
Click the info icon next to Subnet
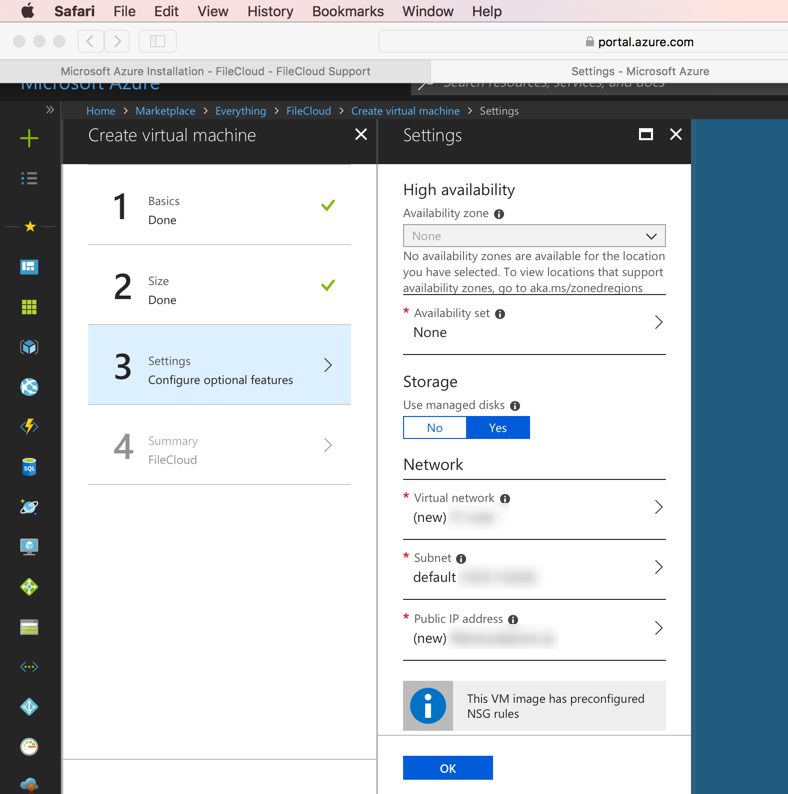point(461,559)
